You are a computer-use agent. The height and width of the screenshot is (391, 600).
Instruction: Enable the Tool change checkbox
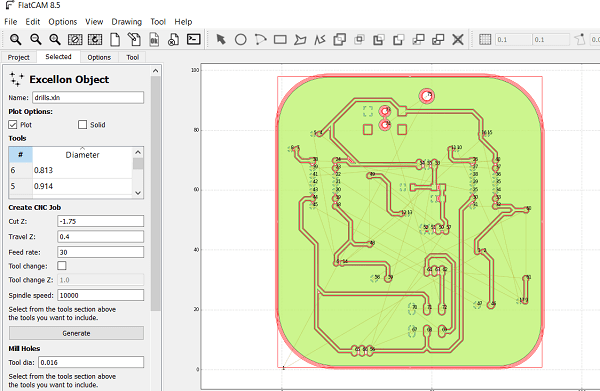pos(62,266)
